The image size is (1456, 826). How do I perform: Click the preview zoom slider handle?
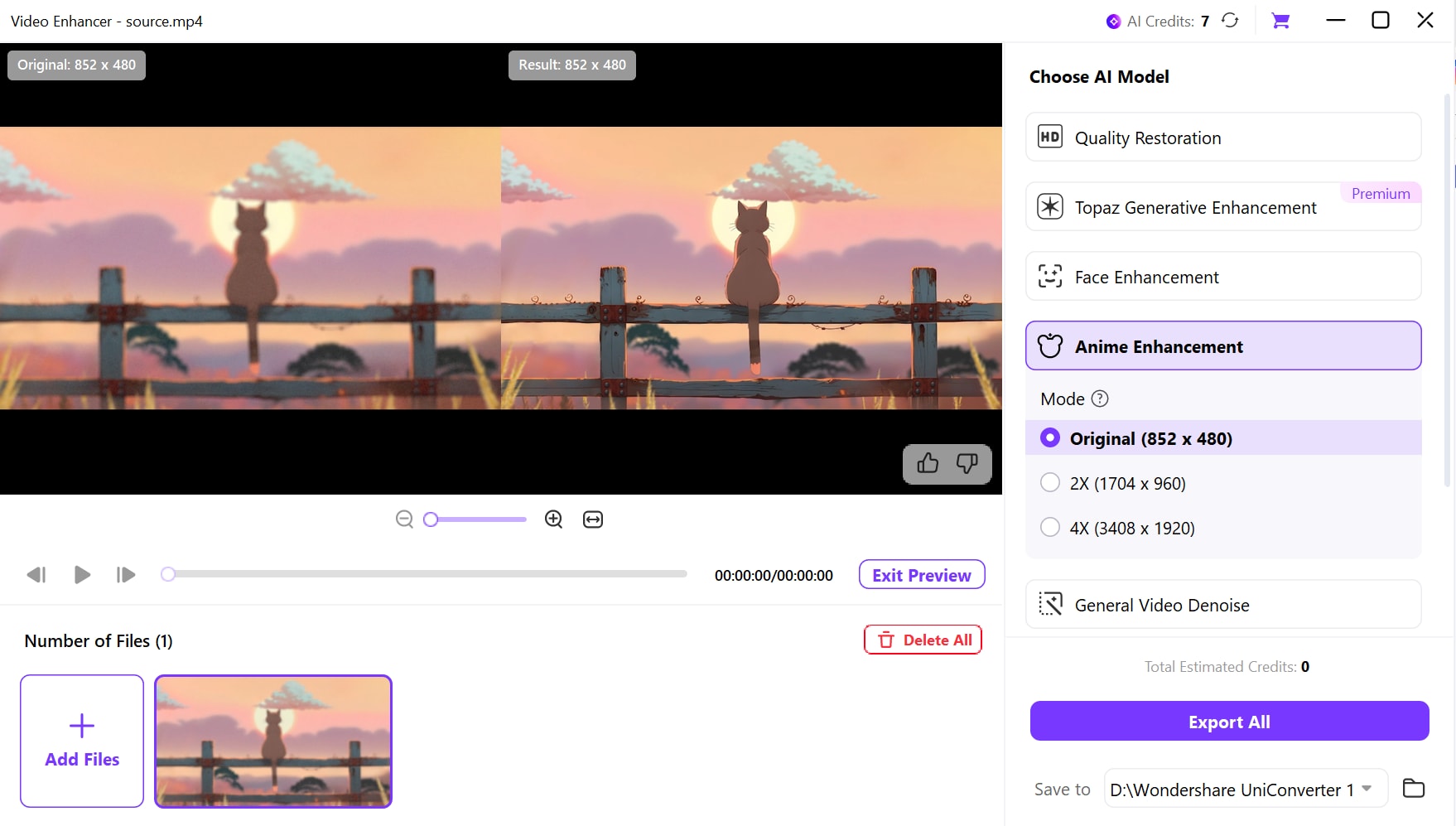point(431,519)
